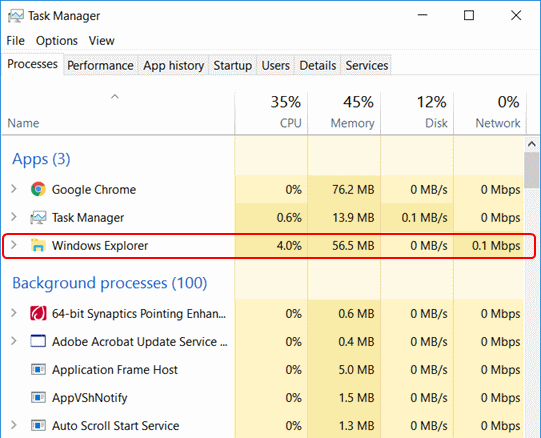
Task: Sort processes by CPU column header
Action: point(271,113)
